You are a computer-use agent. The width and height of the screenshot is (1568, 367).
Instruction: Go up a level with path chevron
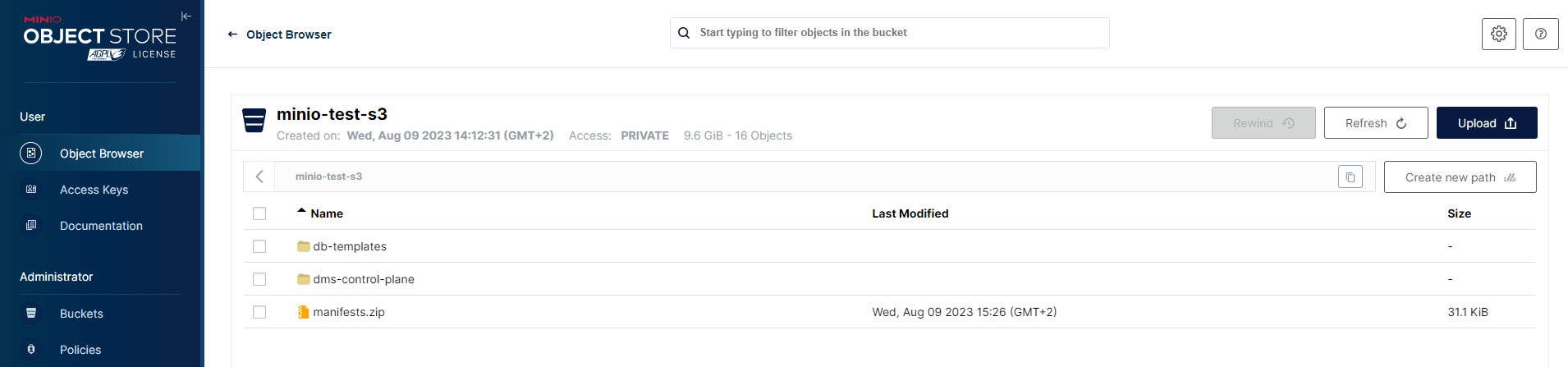pyautogui.click(x=259, y=177)
